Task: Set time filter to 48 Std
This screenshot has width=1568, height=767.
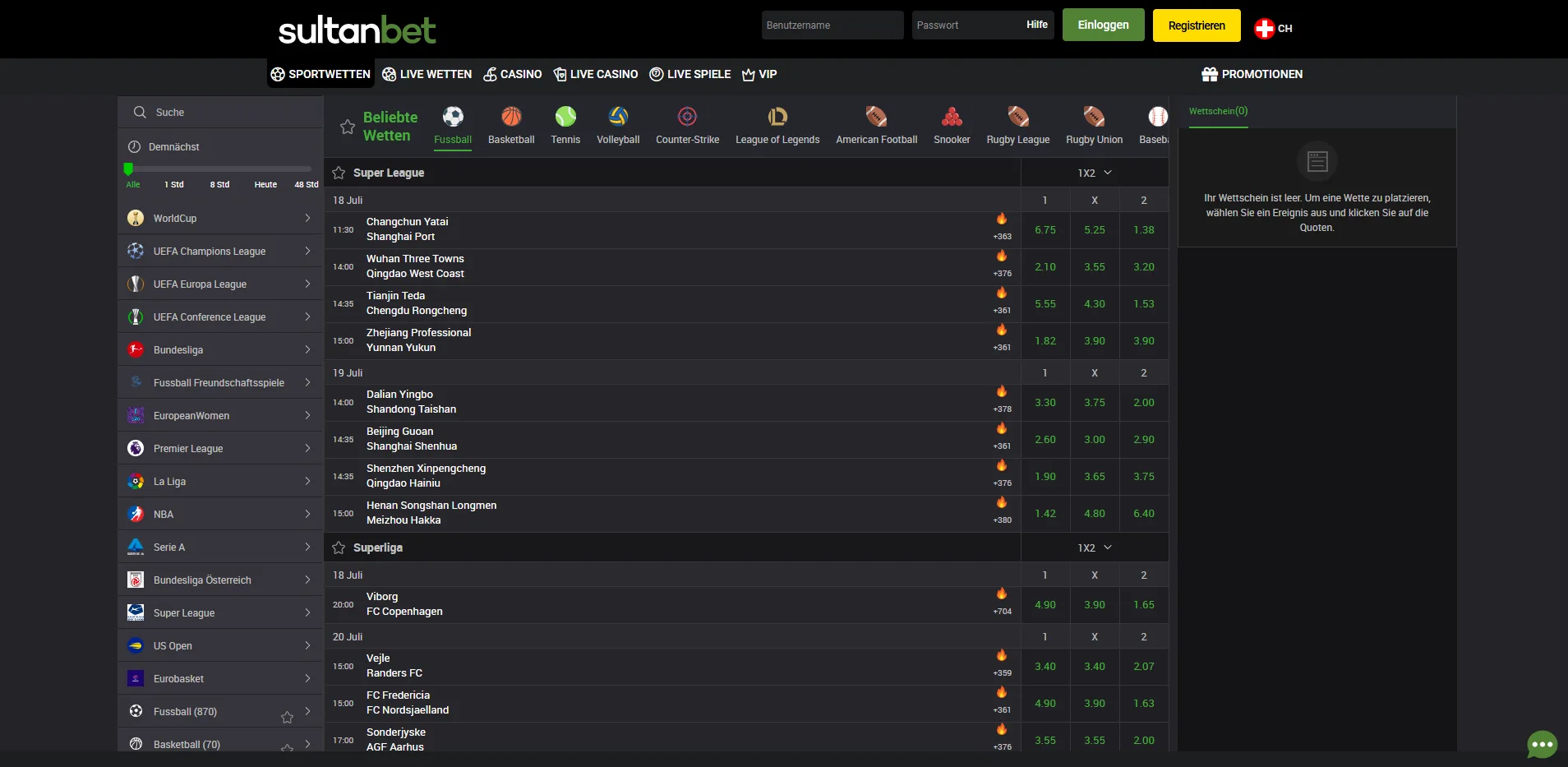Action: coord(307,184)
